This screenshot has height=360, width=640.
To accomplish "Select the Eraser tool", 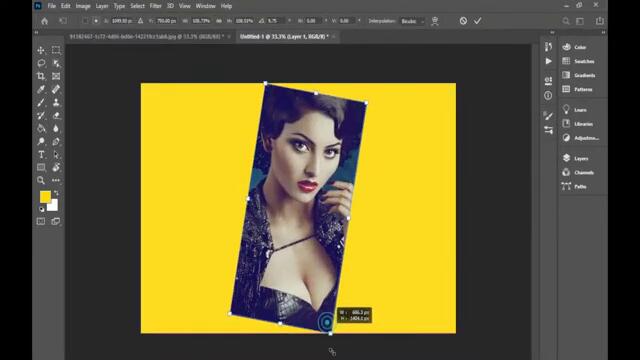I will click(x=56, y=116).
